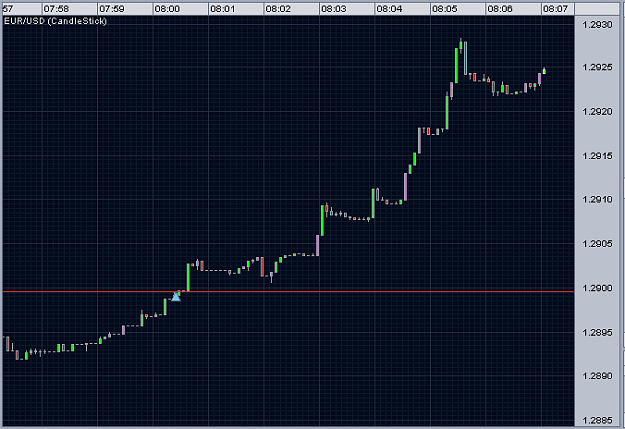Click the 08:01 time axis label

click(x=222, y=8)
